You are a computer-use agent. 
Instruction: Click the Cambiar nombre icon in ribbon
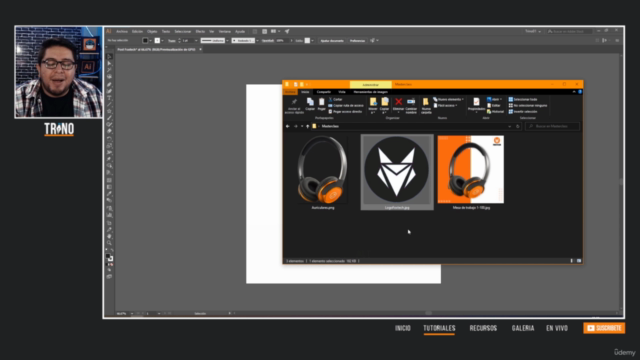click(411, 102)
